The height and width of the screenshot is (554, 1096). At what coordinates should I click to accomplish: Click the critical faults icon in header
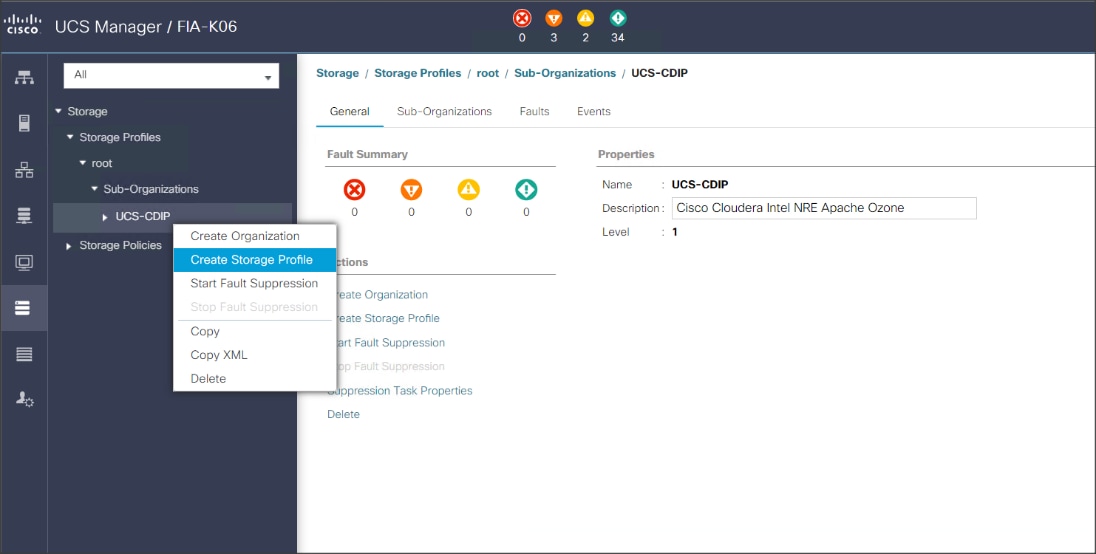point(522,18)
